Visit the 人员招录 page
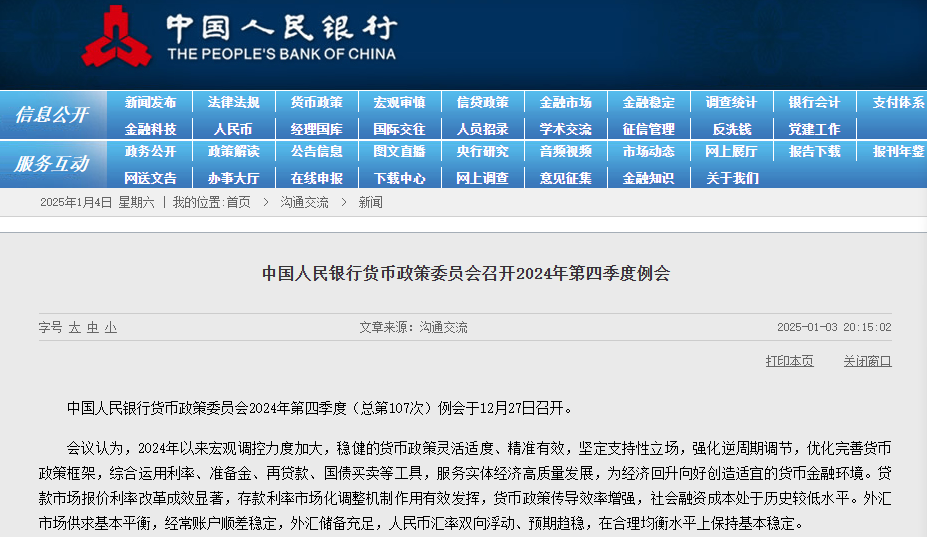 (482, 129)
